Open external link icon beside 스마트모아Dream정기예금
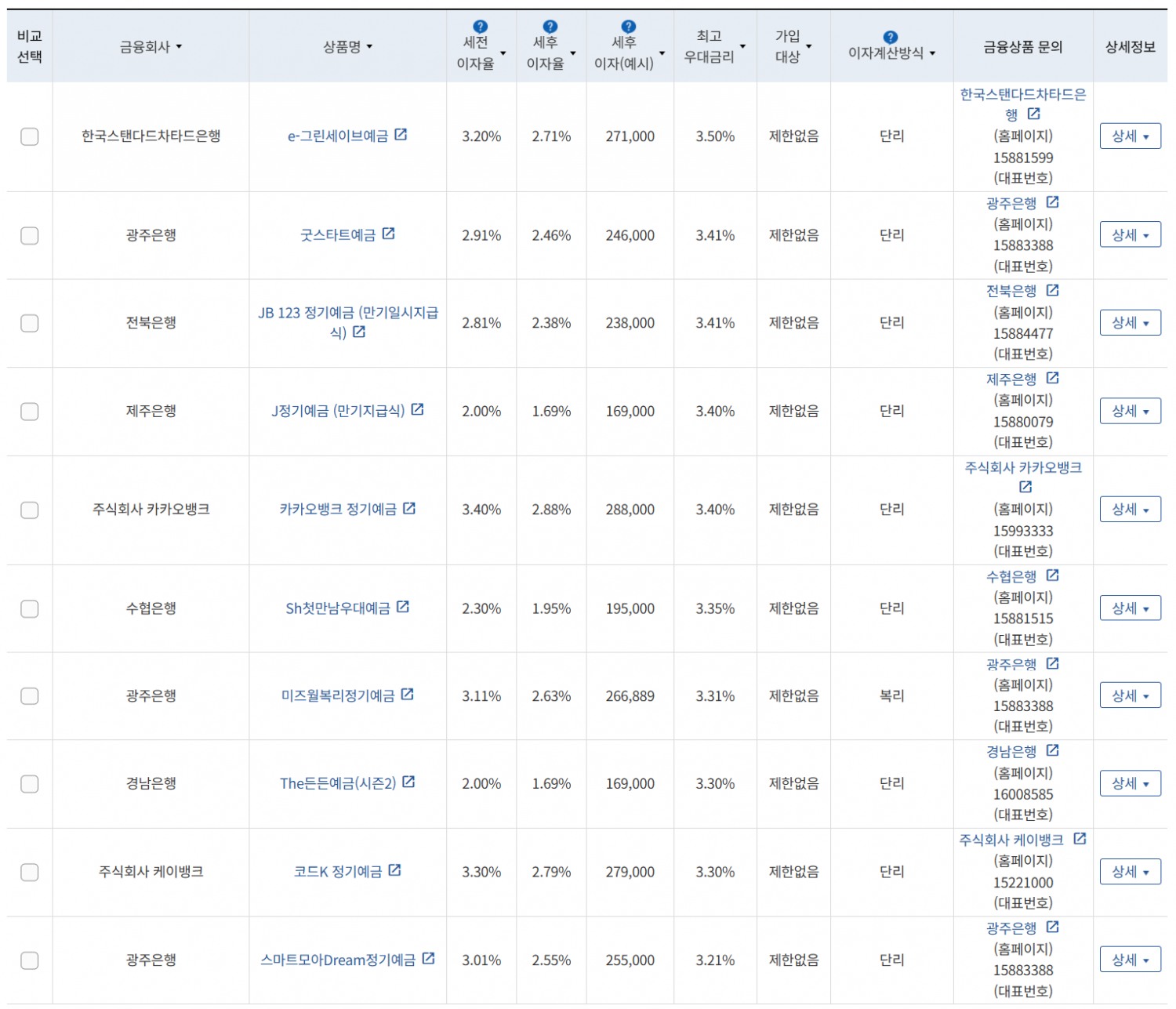1176x1009 pixels. pyautogui.click(x=428, y=959)
